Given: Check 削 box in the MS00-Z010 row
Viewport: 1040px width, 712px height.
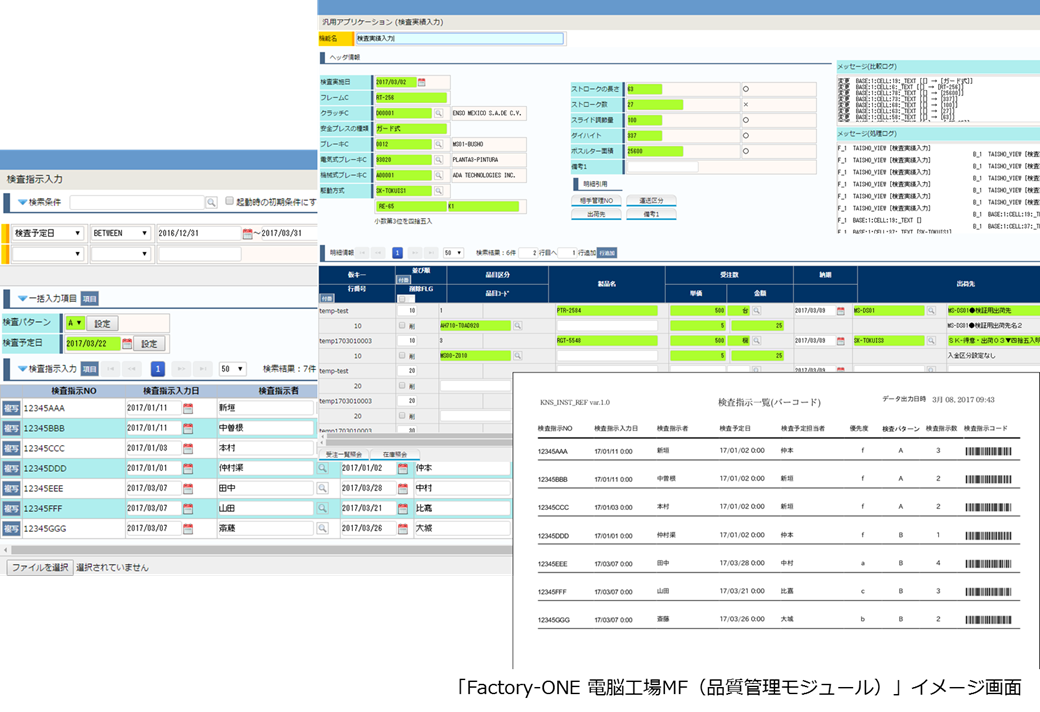Looking at the screenshot, I should click(402, 355).
